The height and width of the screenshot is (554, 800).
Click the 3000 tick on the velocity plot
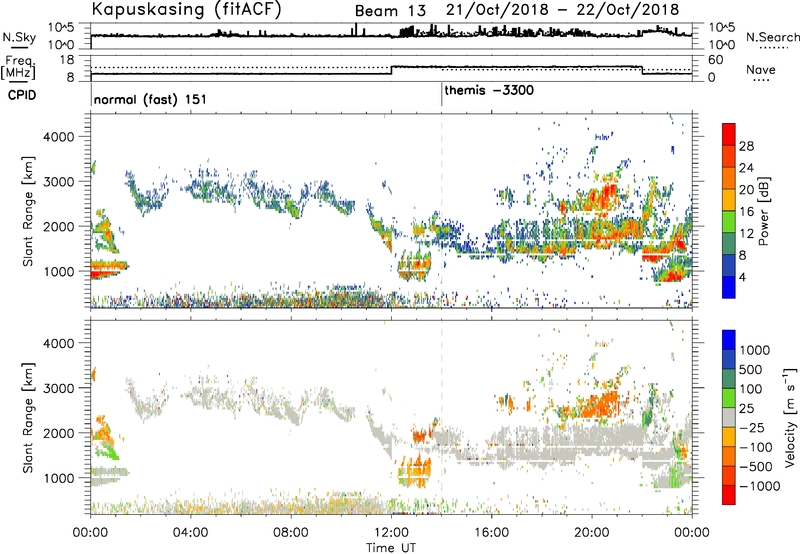point(59,388)
